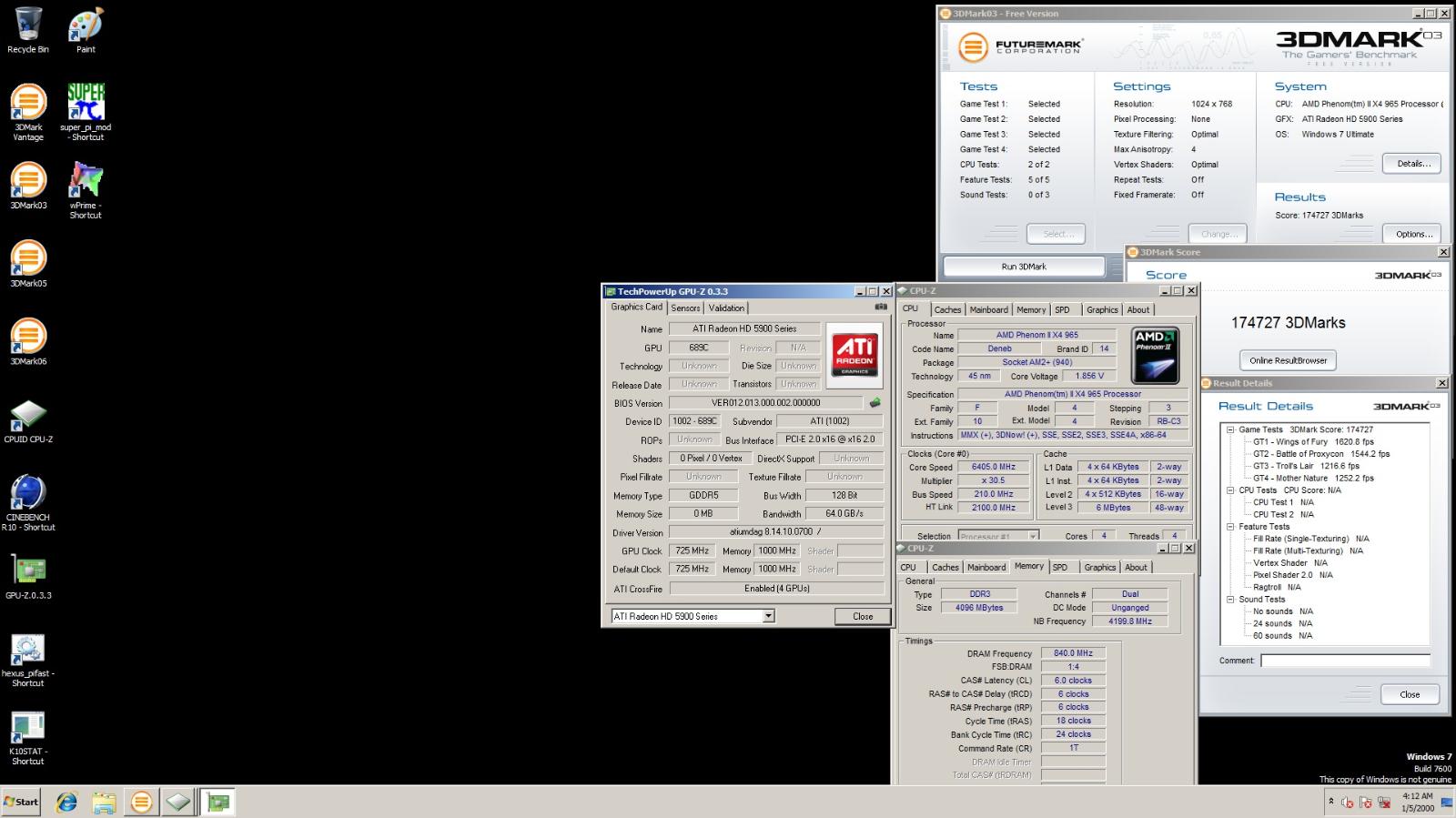This screenshot has height=818, width=1456.
Task: Select GT3 - Troll's Lair result row
Action: [x=1306, y=466]
